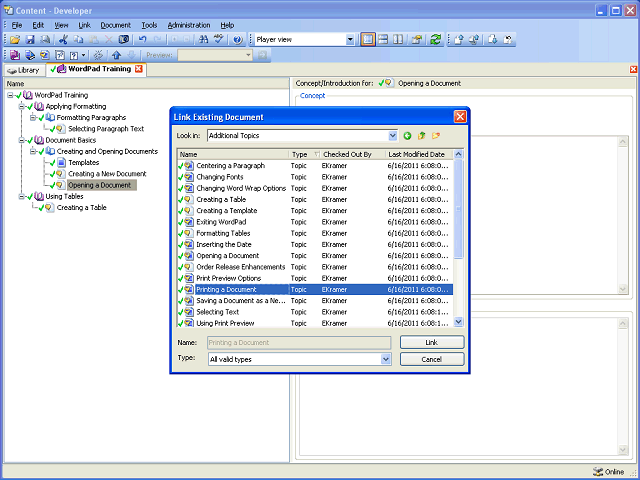
Task: Select the single-pane layout icon
Action: 368,39
